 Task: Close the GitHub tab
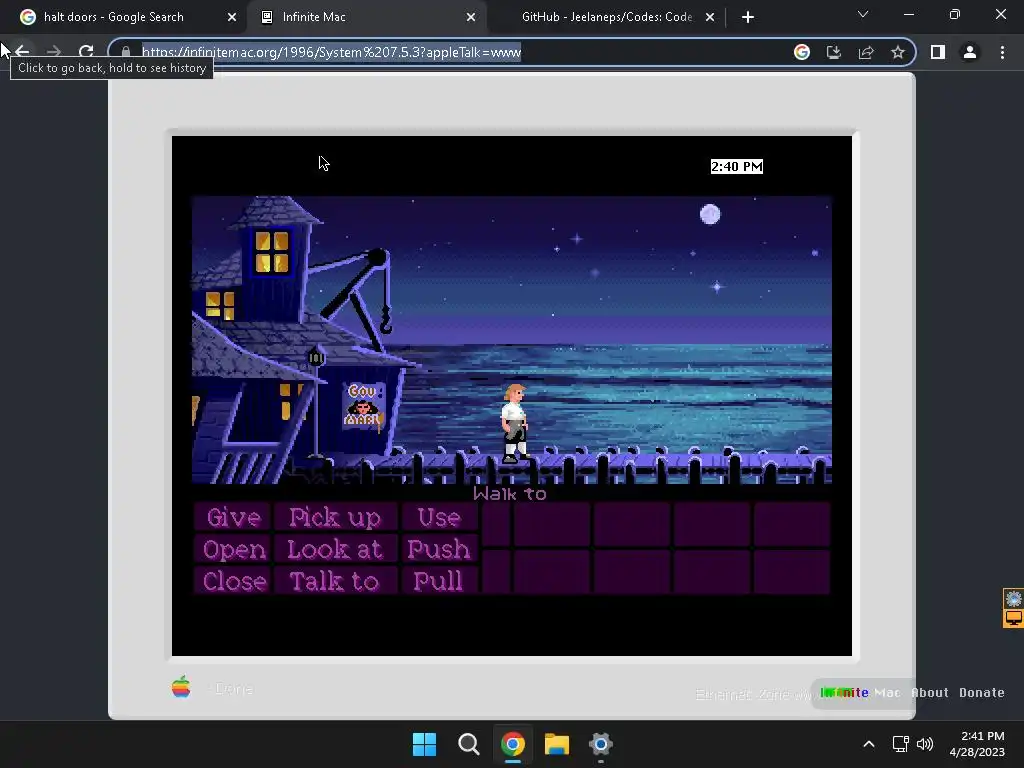tap(710, 17)
